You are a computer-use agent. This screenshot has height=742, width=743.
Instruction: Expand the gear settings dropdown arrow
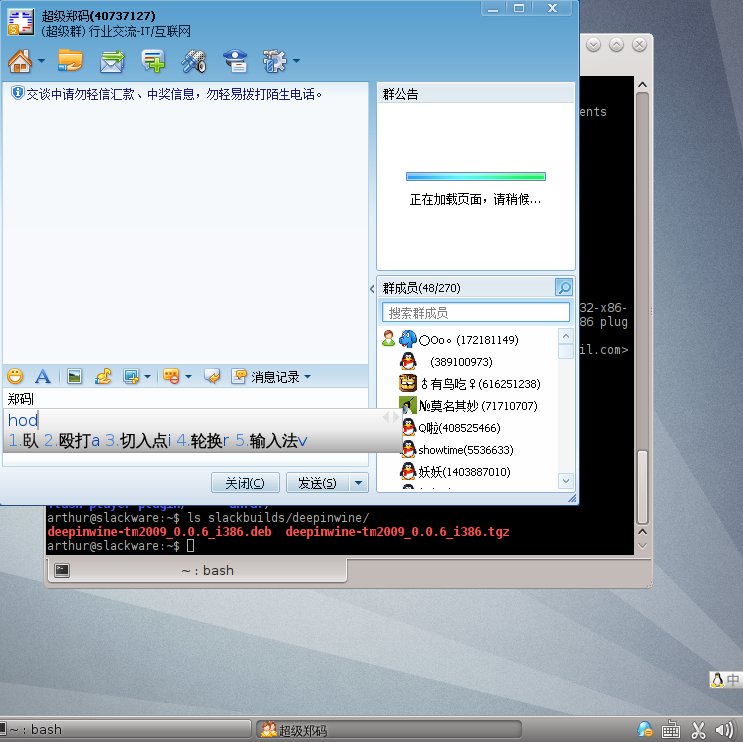(x=297, y=61)
